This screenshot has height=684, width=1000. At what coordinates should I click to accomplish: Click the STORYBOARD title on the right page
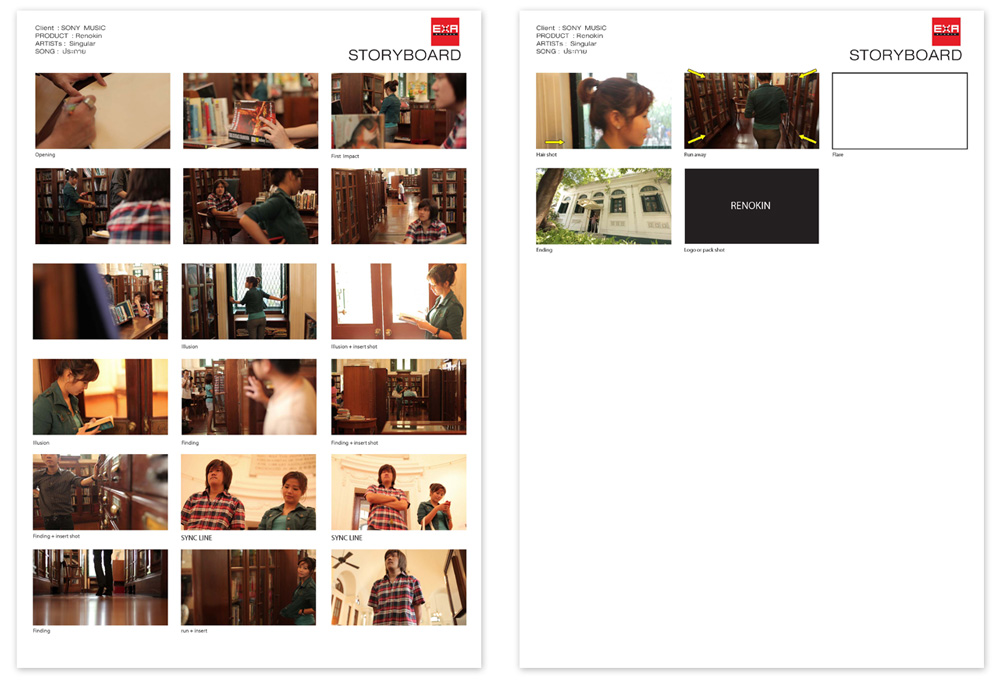(x=906, y=55)
